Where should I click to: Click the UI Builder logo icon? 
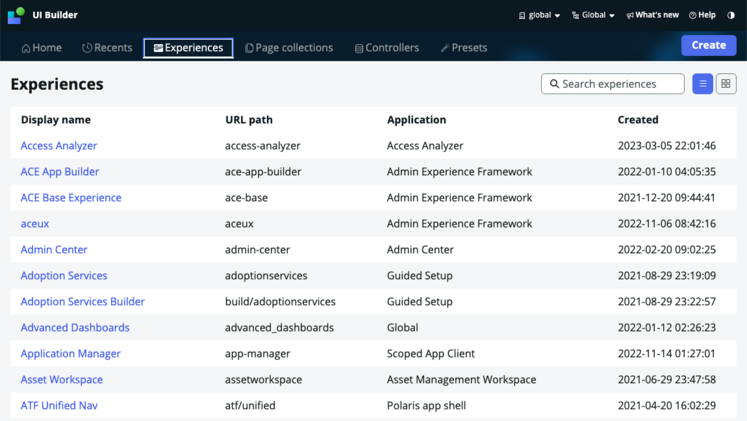pos(16,15)
